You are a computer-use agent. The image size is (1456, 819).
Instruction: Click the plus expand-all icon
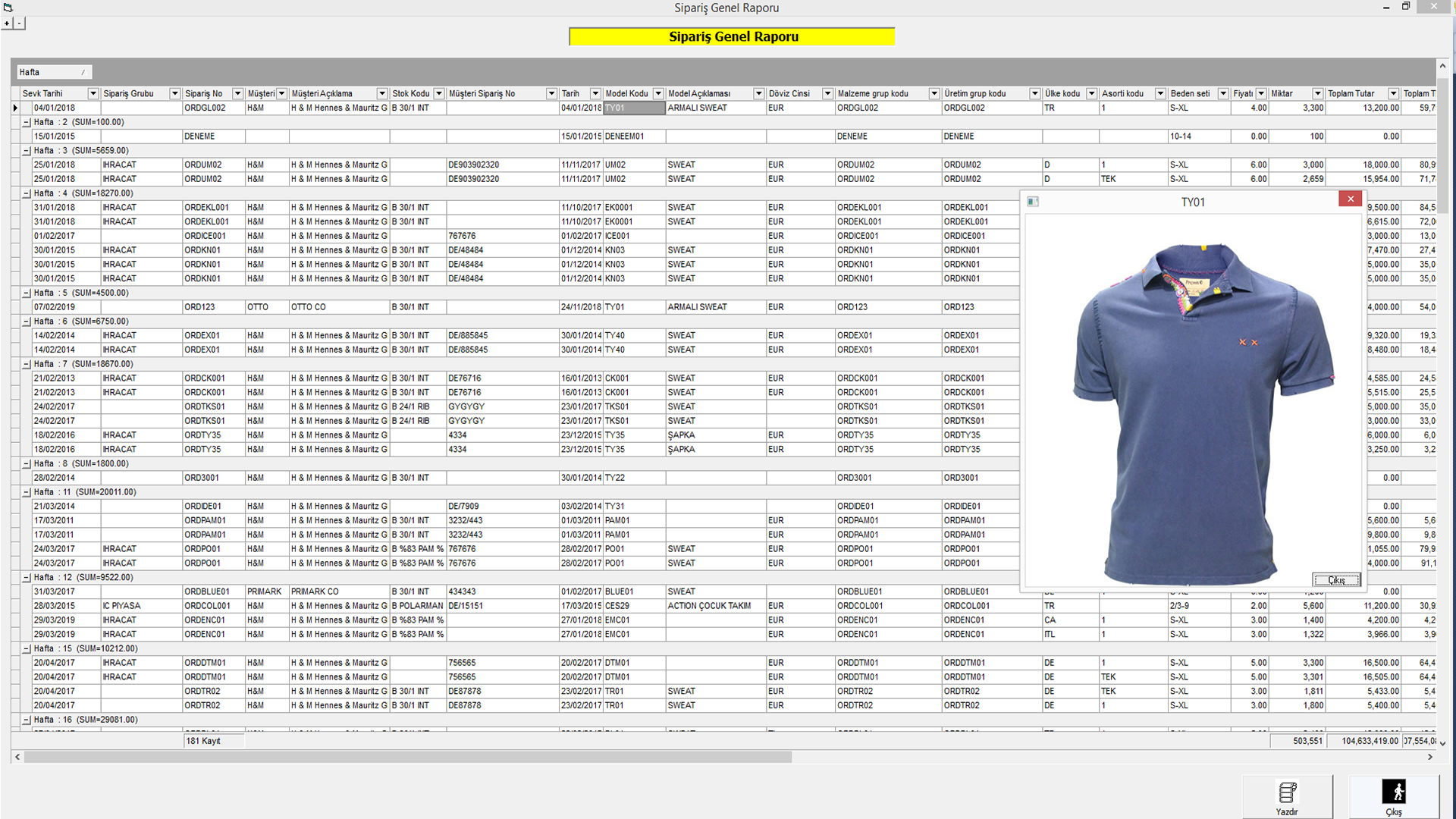coord(7,24)
